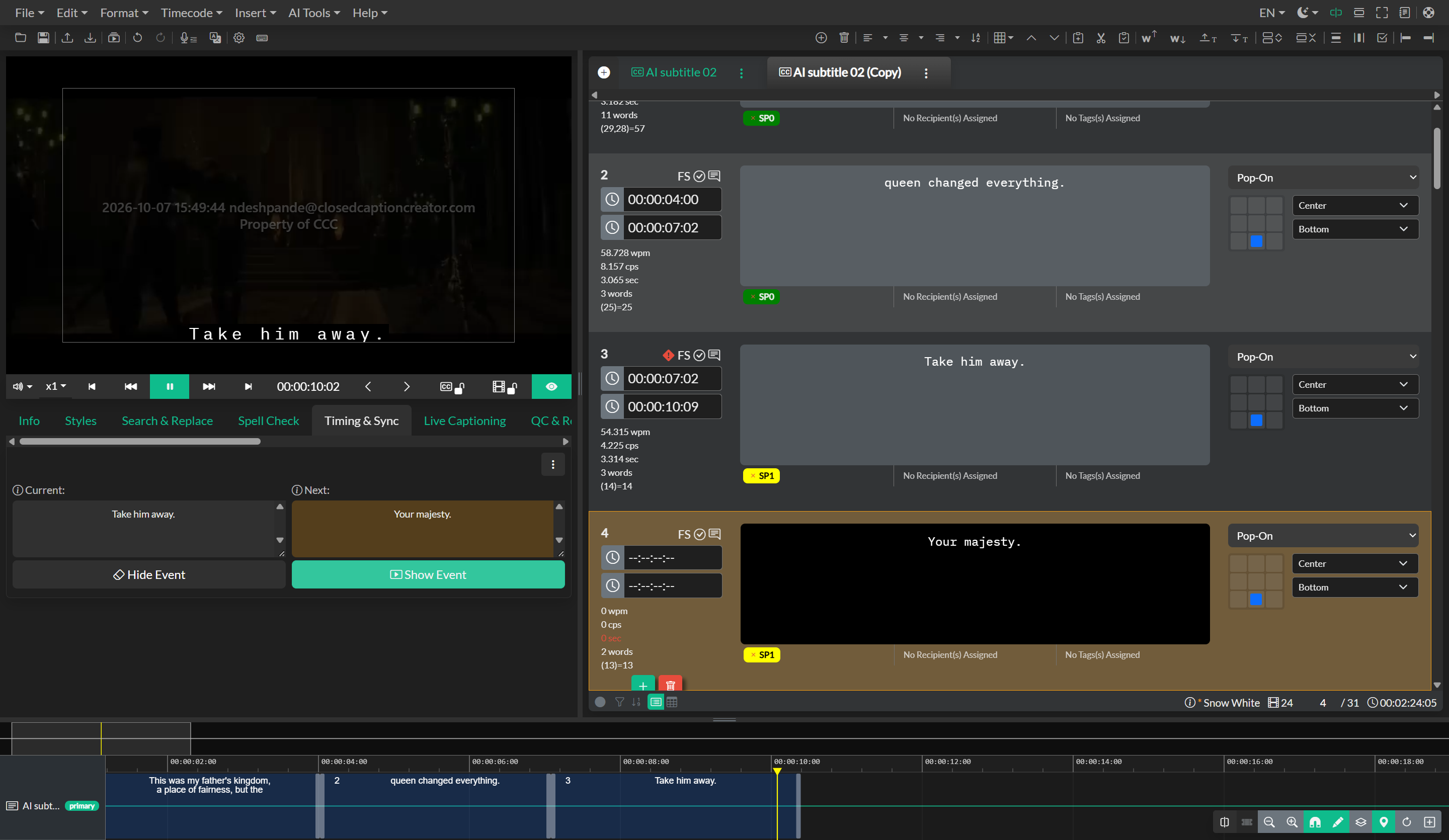Click the sort order icon
1449x840 pixels.
click(976, 38)
